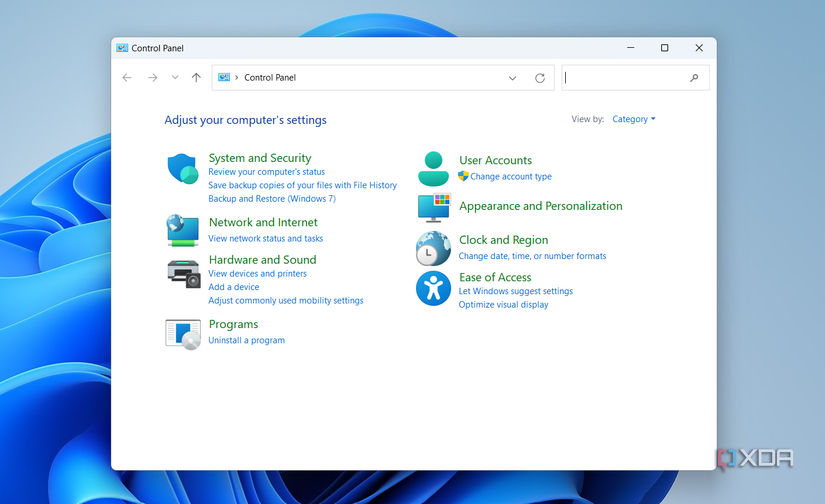Open Network and Internet category
This screenshot has width=825, height=504.
[263, 222]
